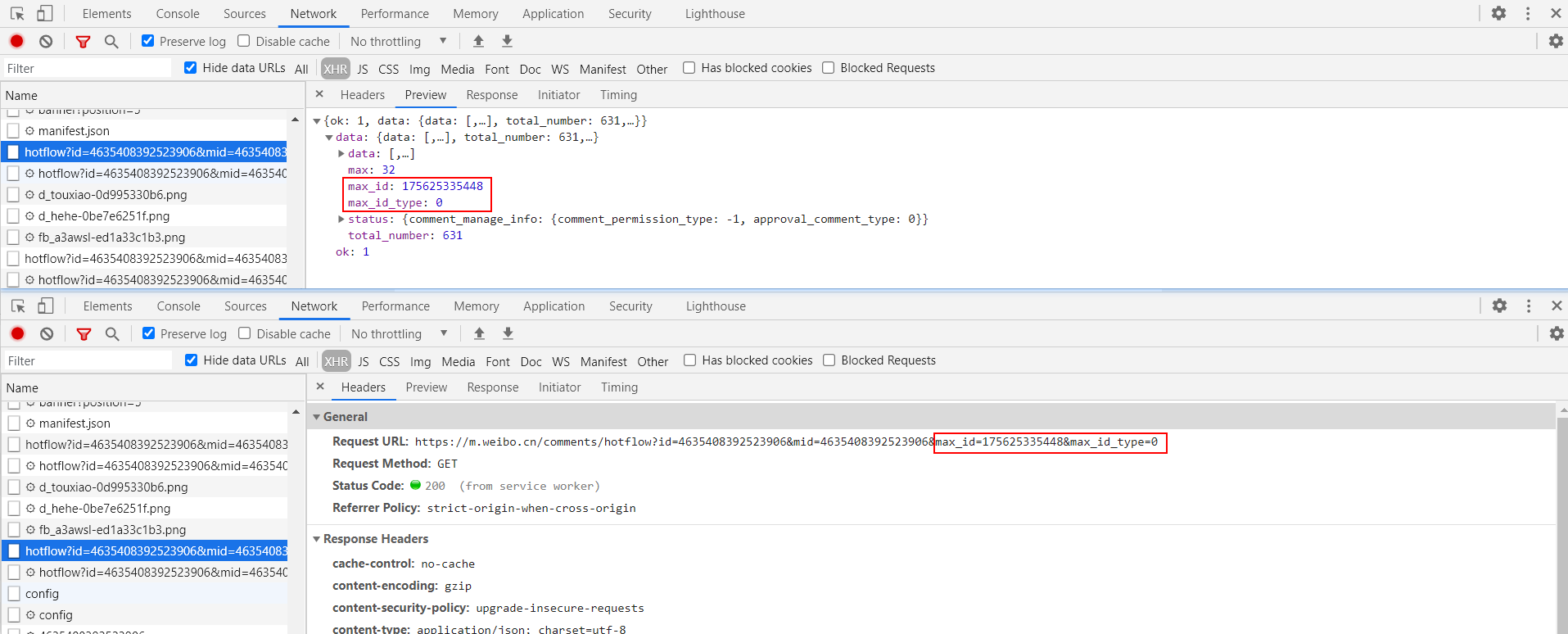The image size is (1568, 634).
Task: Select Img type filter in bottom panel
Action: [x=420, y=361]
